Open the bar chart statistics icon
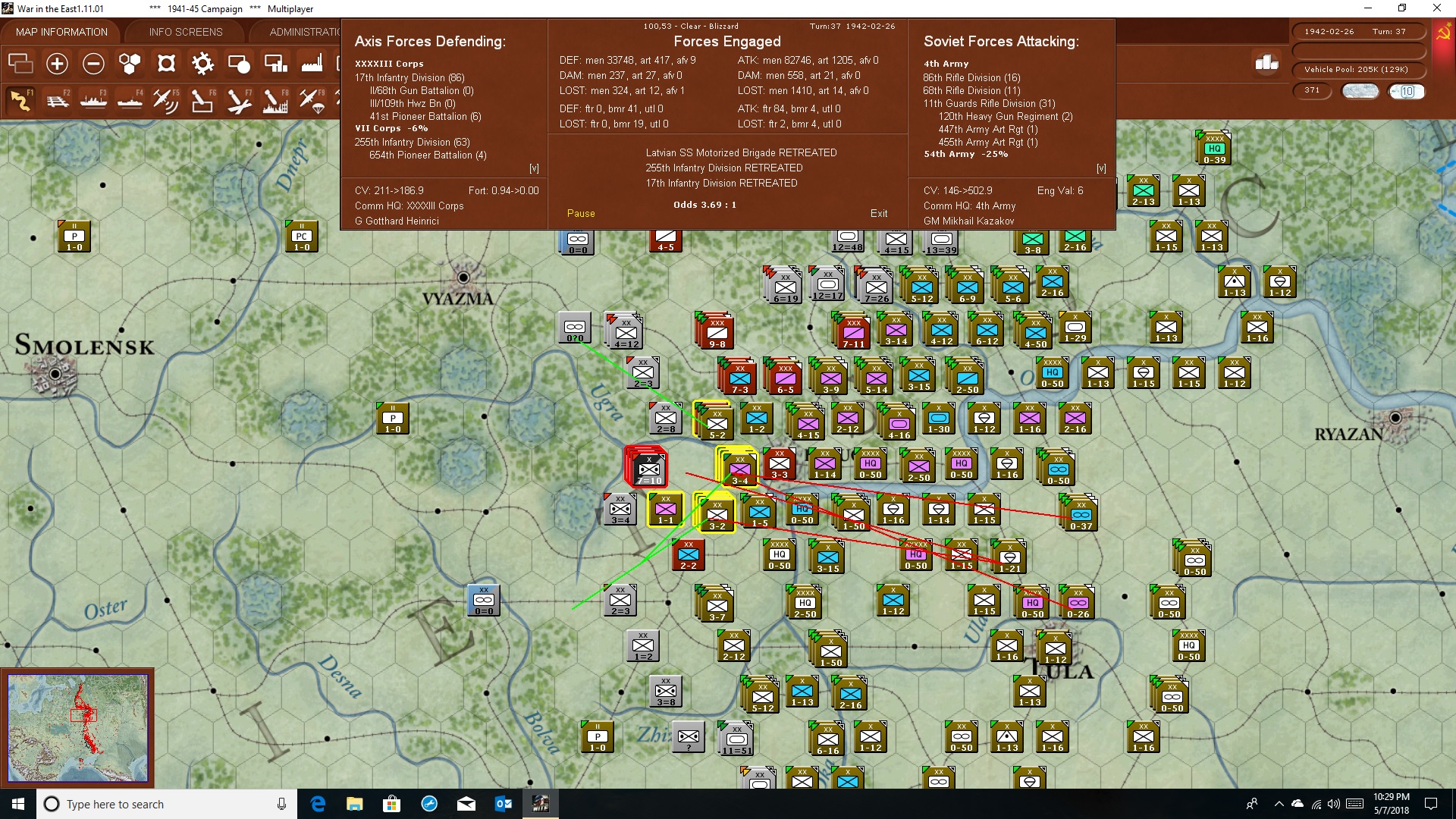 [1266, 63]
